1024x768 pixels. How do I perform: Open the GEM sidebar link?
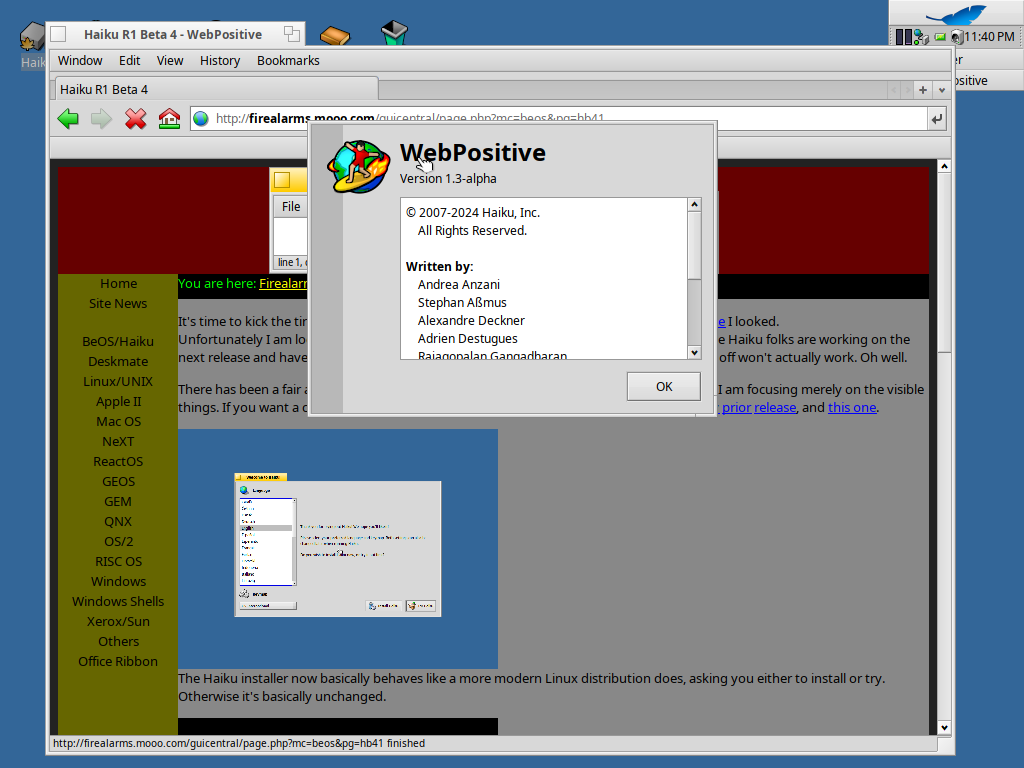pos(118,502)
